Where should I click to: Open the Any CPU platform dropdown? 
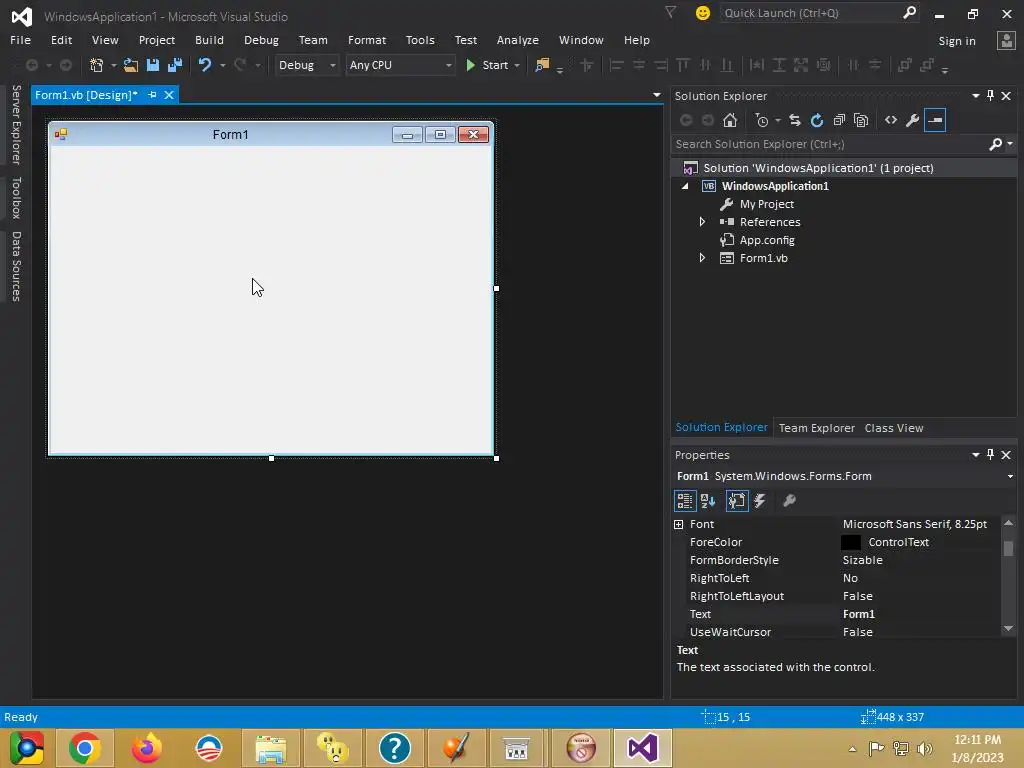tap(400, 65)
